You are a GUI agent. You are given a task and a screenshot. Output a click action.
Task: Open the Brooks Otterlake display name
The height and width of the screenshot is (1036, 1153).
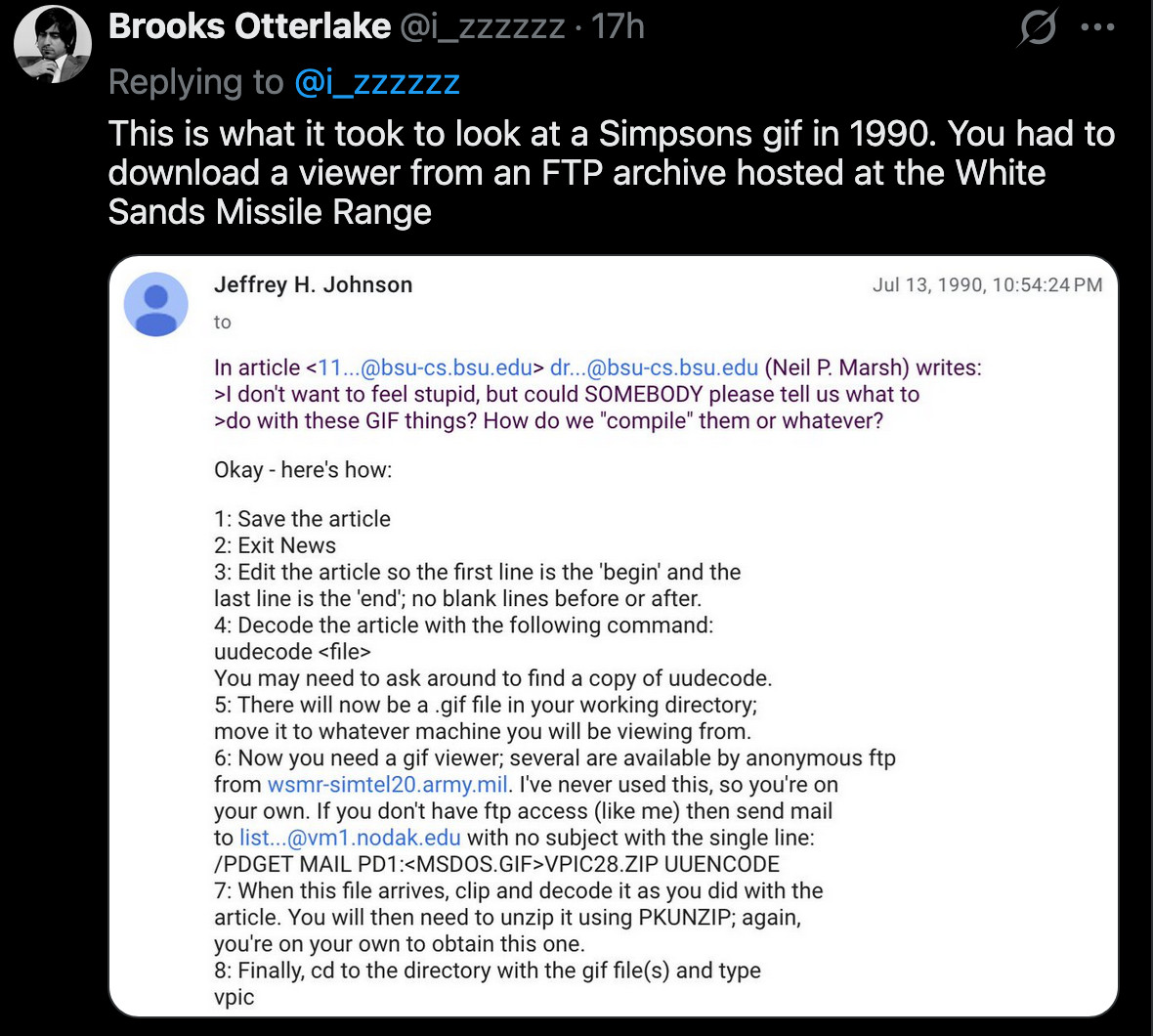(249, 26)
